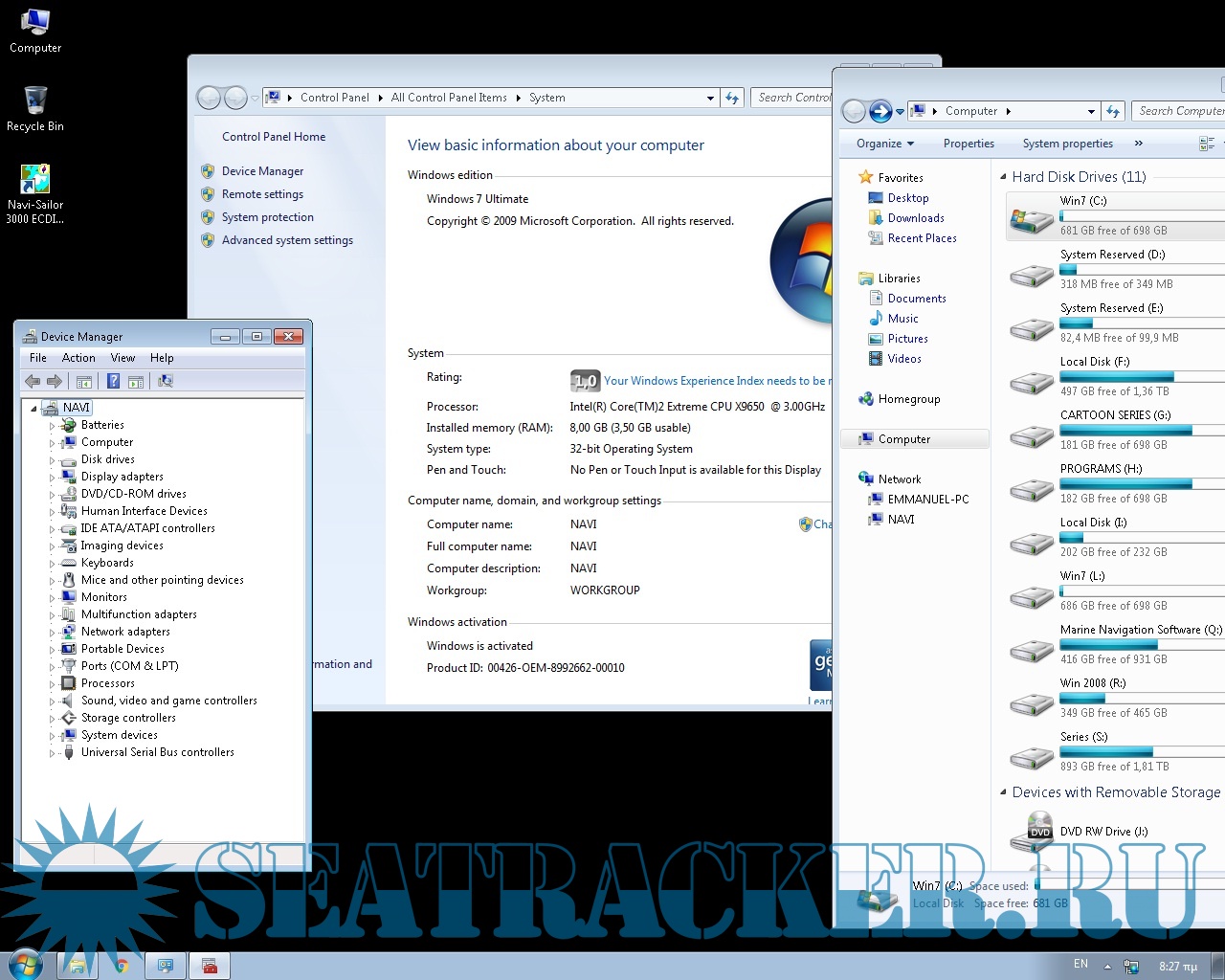
Task: Click the Windows Experience Index link
Action: point(714,381)
